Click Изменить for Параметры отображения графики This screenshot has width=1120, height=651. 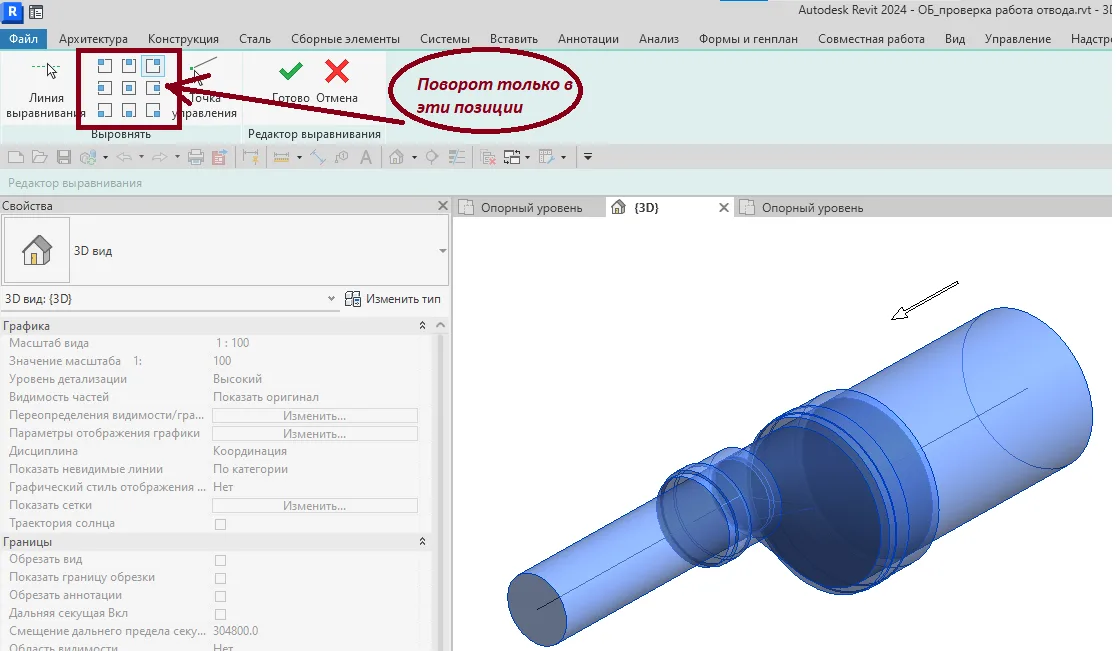point(314,434)
